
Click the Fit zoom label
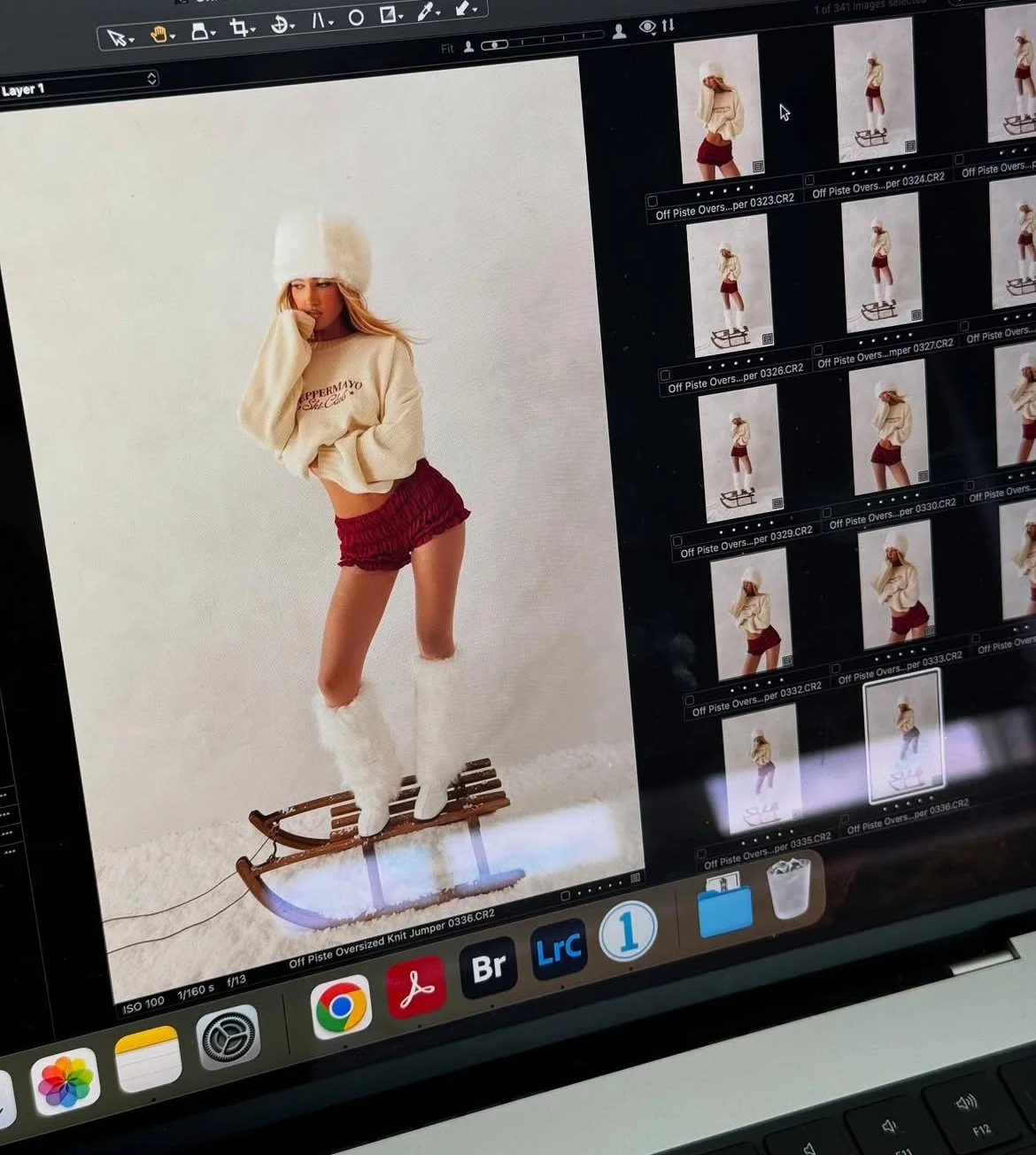[447, 49]
